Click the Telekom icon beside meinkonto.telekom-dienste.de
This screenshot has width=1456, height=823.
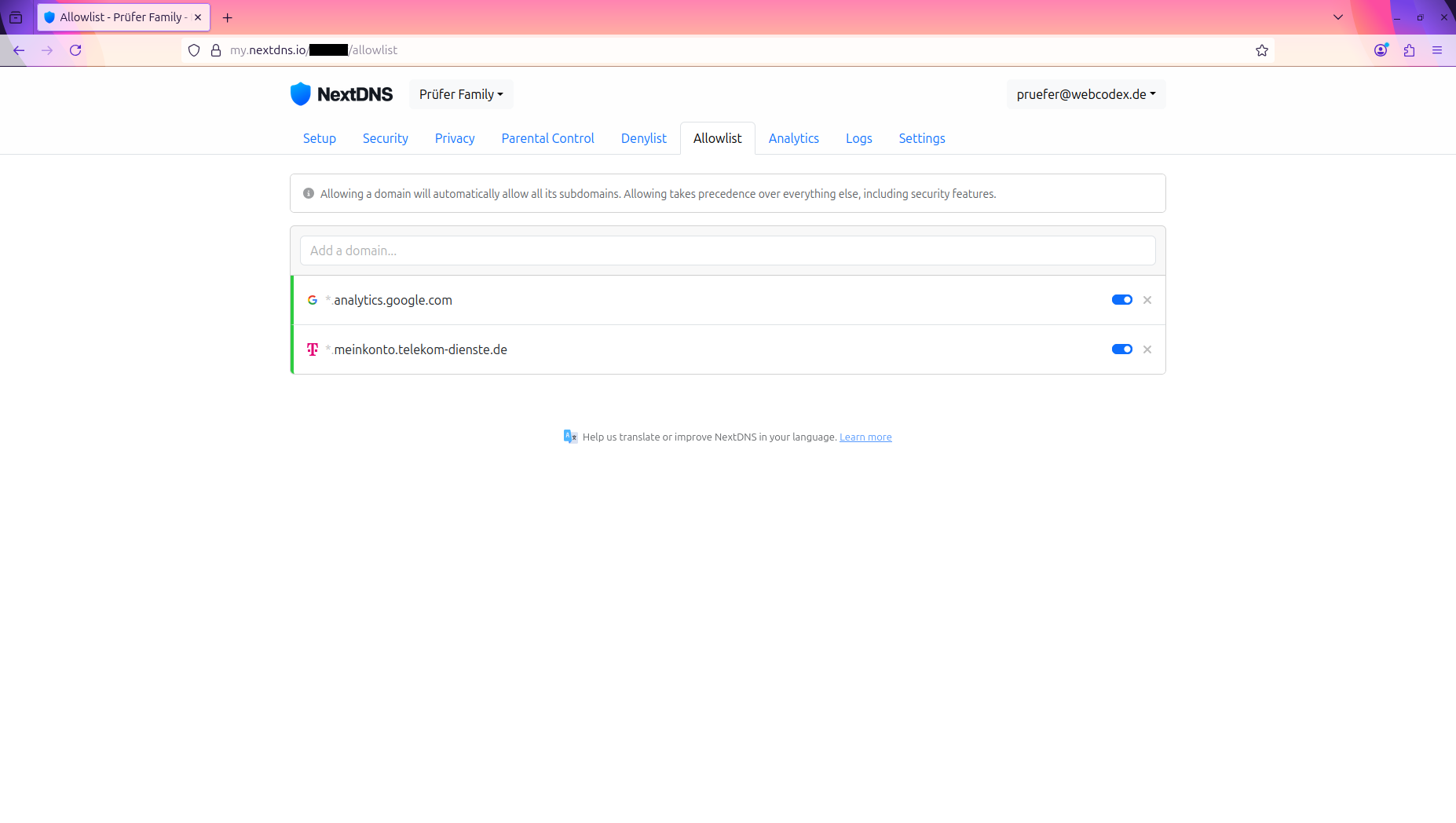click(313, 349)
